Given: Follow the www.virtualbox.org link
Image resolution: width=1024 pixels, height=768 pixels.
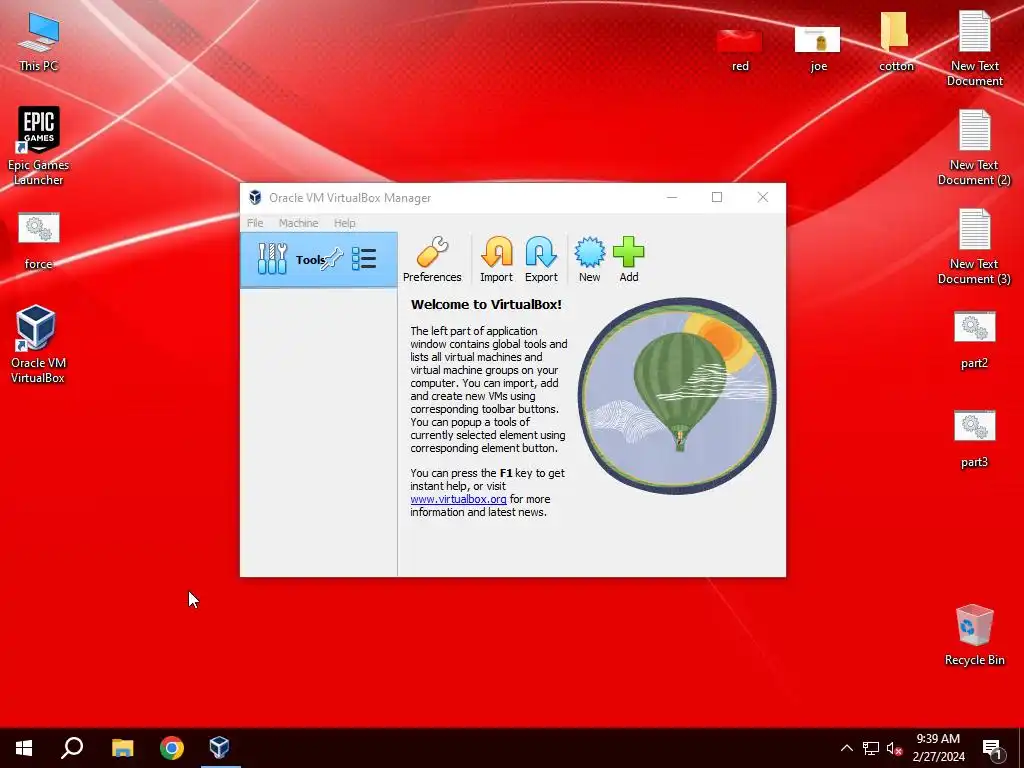Looking at the screenshot, I should coord(458,499).
